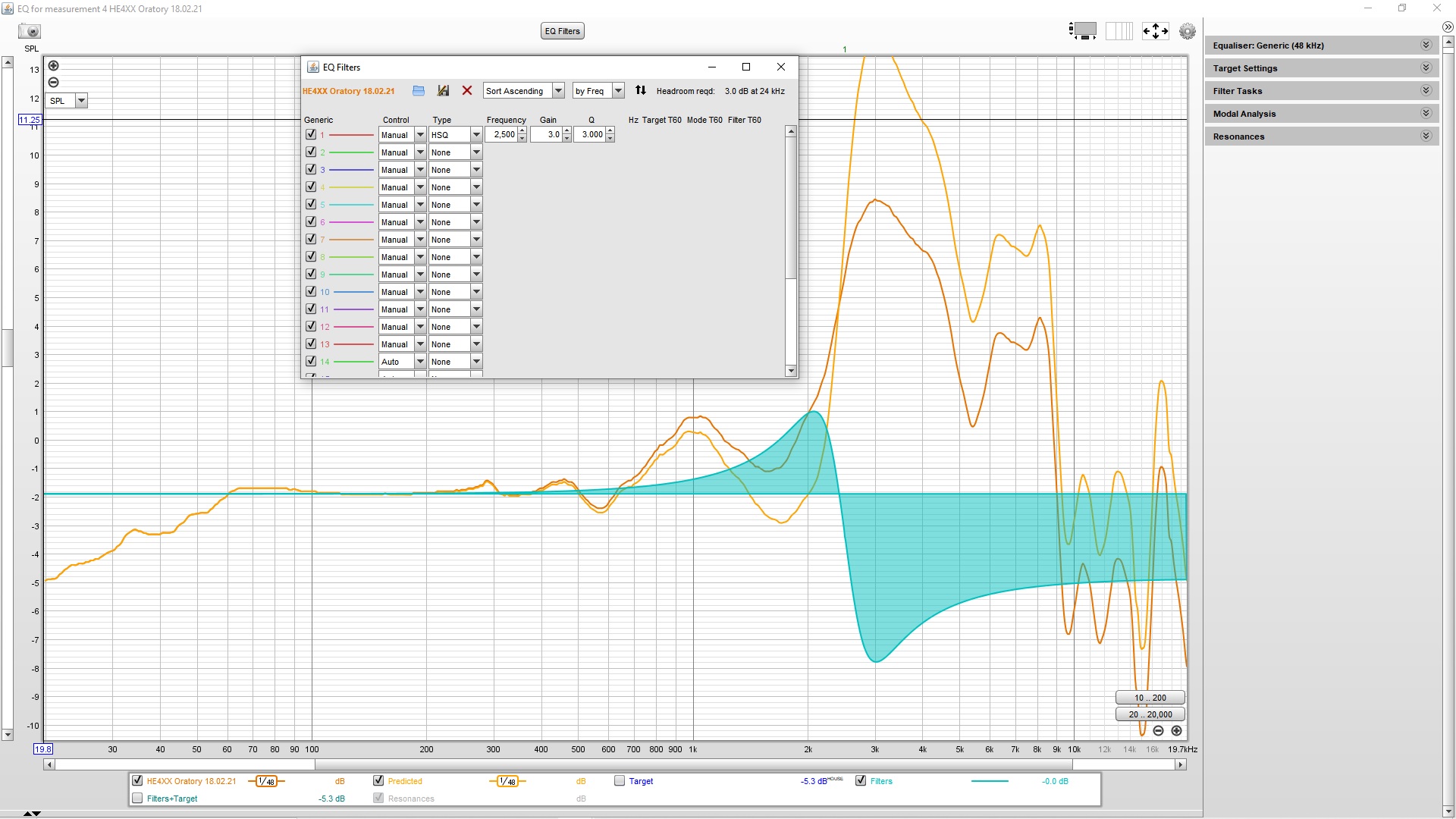The image size is (1456, 819).
Task: Change smoothing of the Predicted trace (1/48)
Action: coord(507,781)
